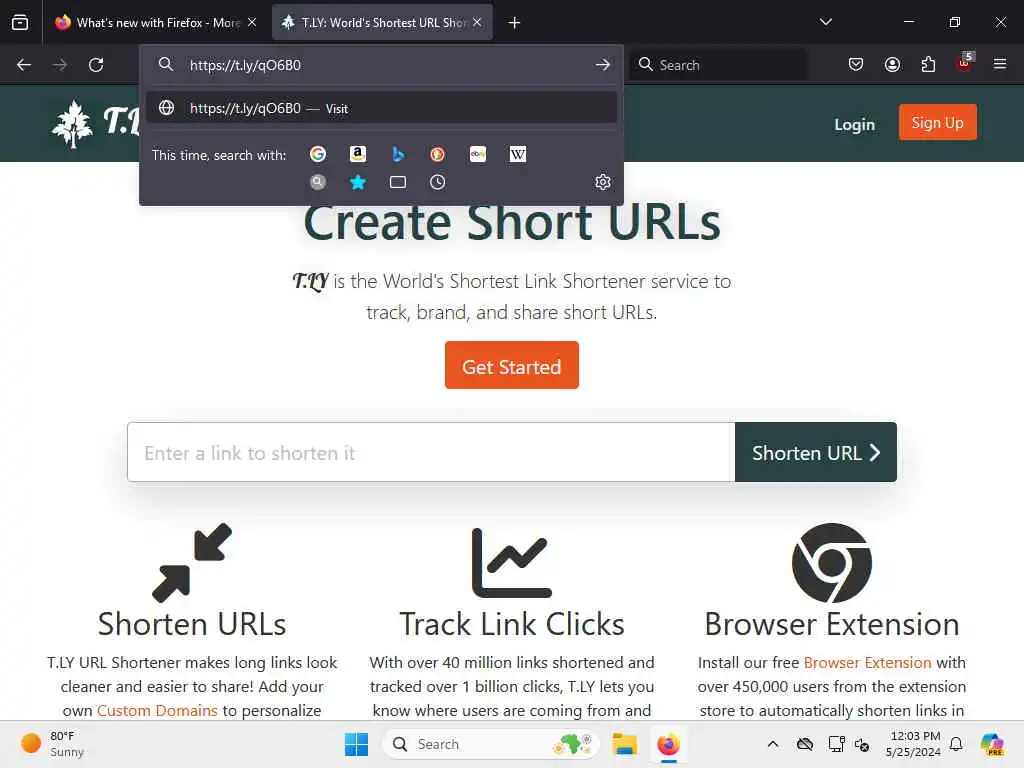Search this time with DuckDuckGo
Screen dimensions: 1024x768
coord(438,154)
